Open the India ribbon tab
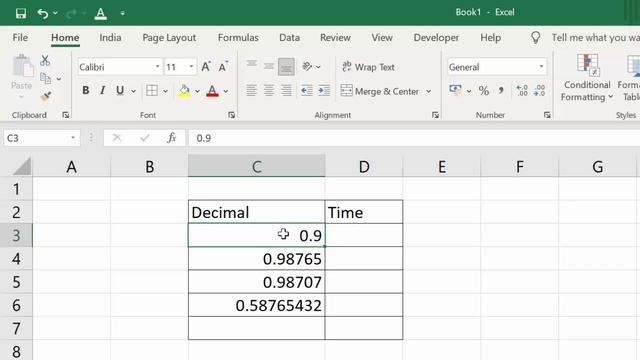This screenshot has width=640, height=360. coord(110,38)
